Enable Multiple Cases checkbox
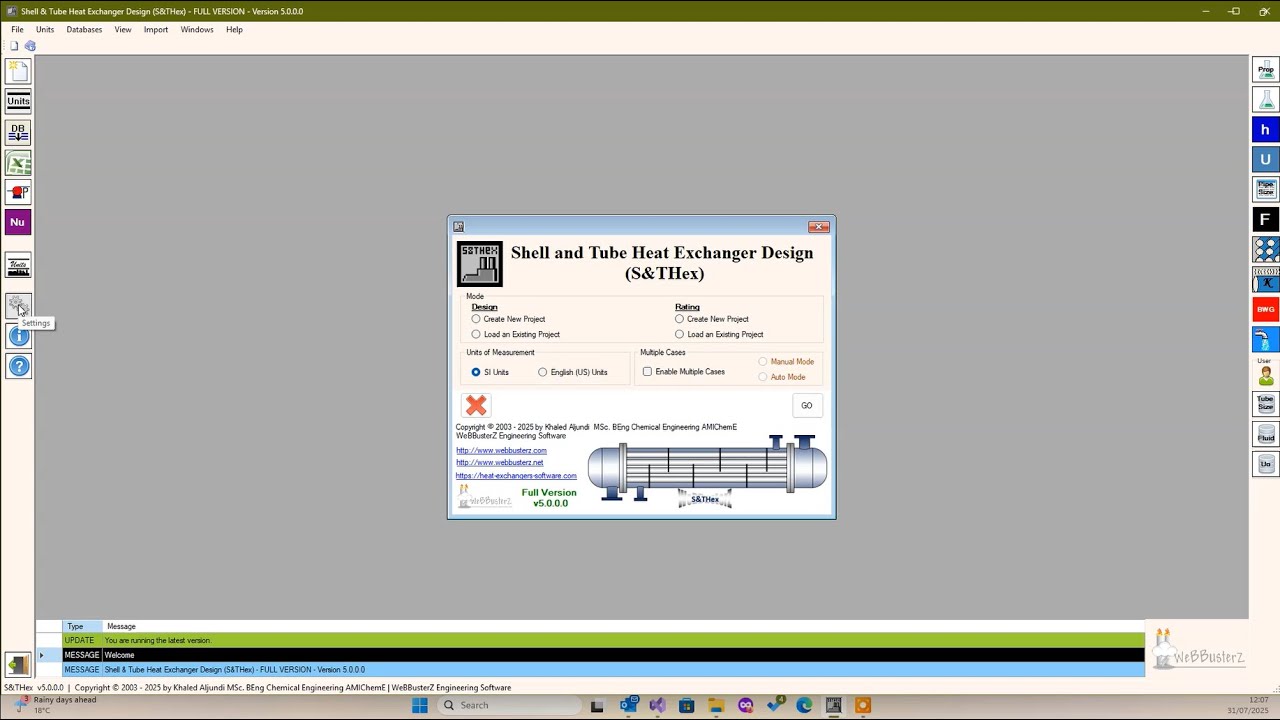This screenshot has height=720, width=1280. (648, 372)
